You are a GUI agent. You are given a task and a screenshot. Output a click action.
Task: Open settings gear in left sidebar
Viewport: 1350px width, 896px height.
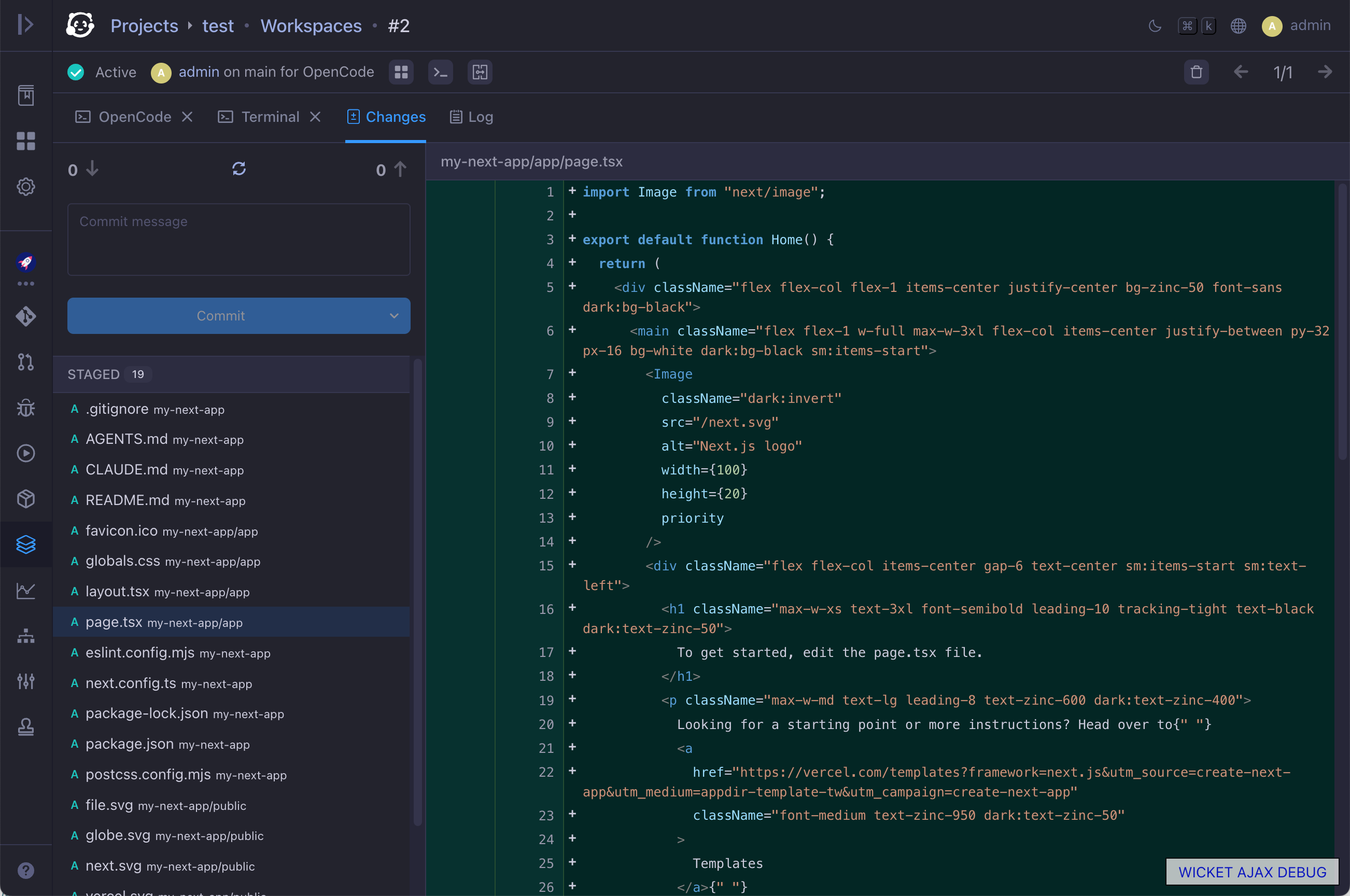[x=26, y=186]
